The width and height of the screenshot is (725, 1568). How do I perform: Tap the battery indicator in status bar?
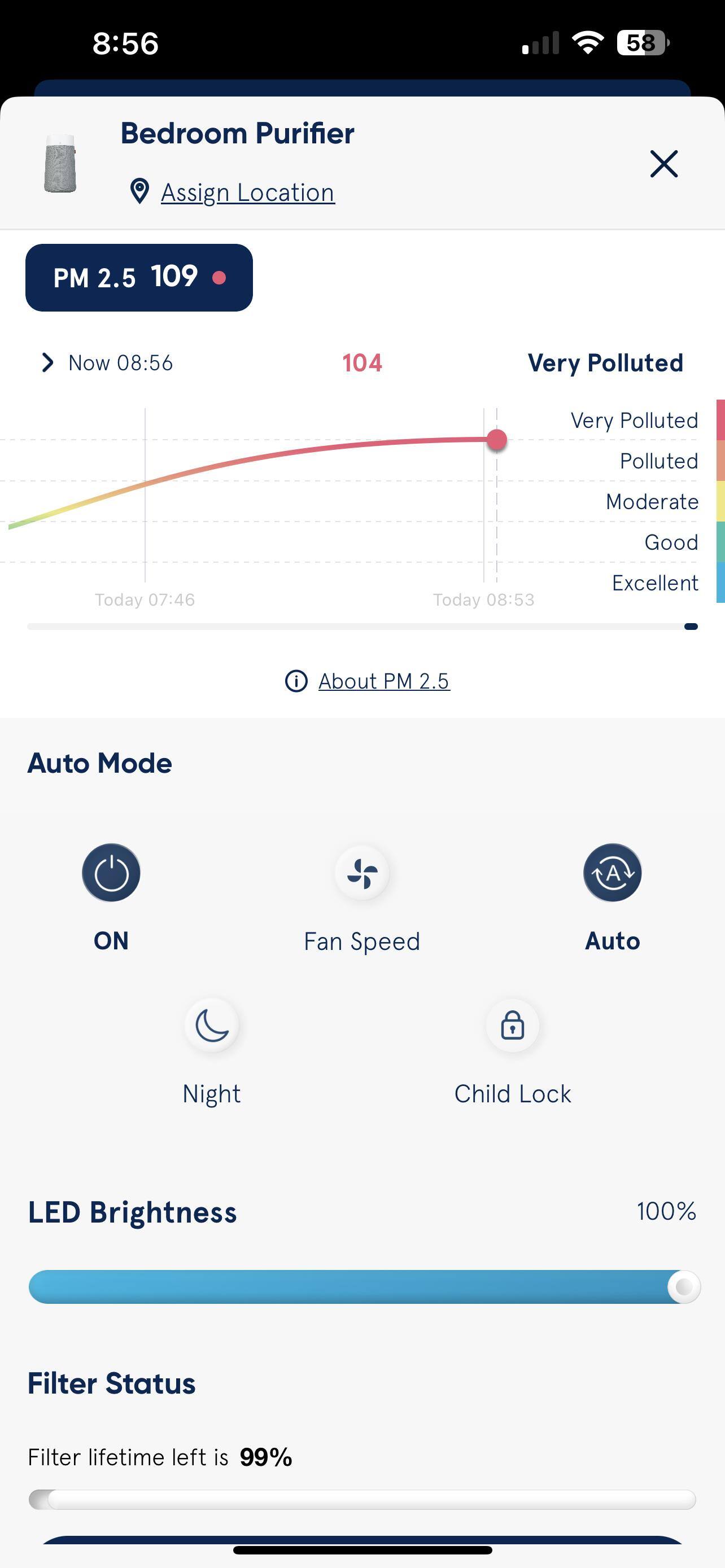coord(642,42)
